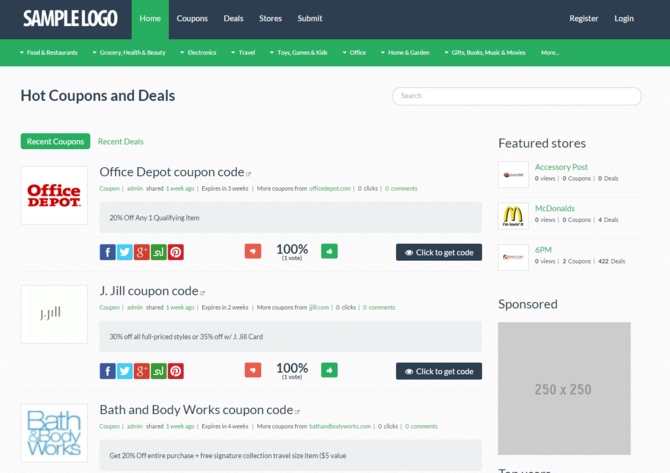670x473 pixels.
Task: Open Coupons in top navigation
Action: 192,19
